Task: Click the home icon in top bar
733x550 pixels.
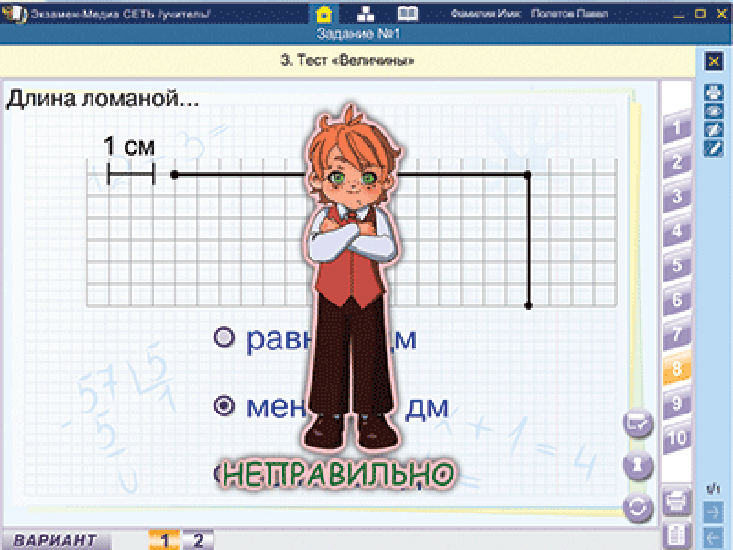Action: (323, 14)
